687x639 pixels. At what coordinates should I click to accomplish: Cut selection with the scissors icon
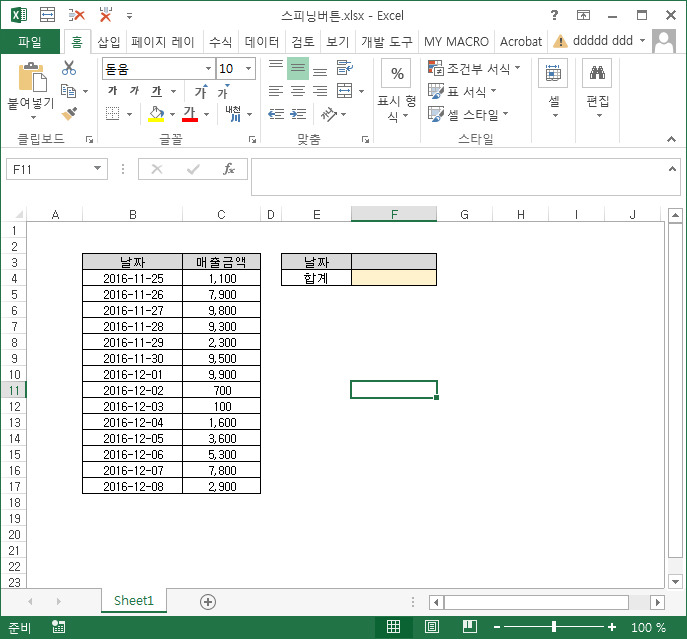[69, 68]
